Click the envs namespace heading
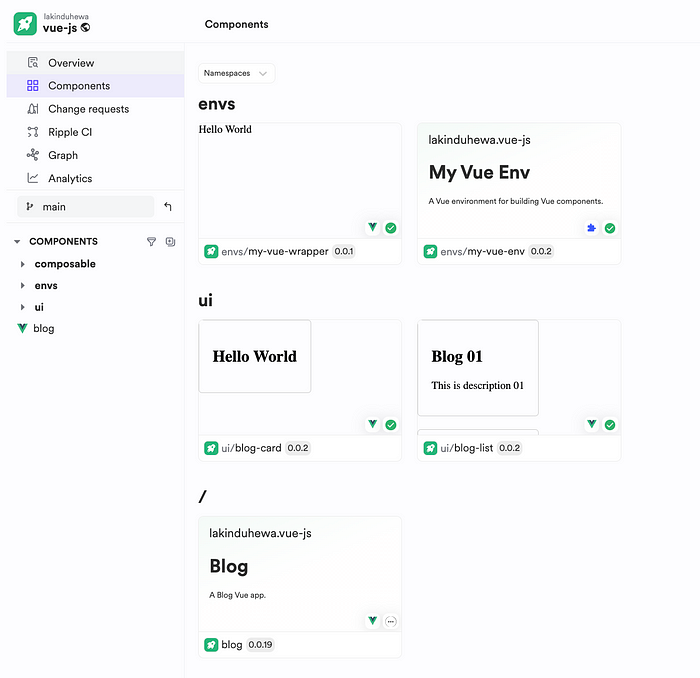Screen dimensions: 700x678 217,104
